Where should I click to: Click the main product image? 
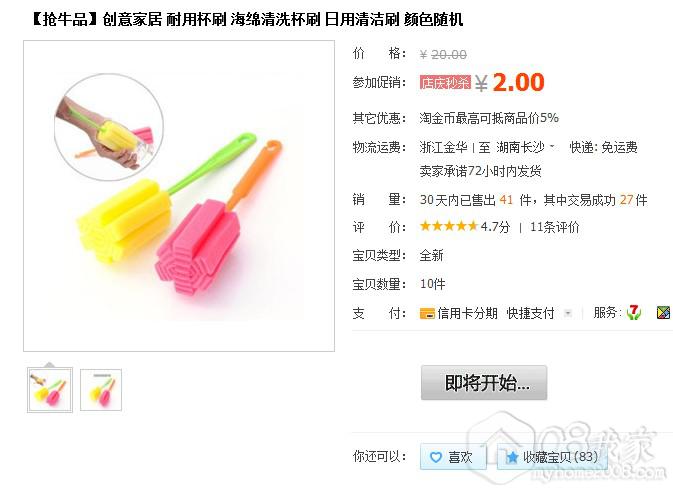(x=179, y=196)
